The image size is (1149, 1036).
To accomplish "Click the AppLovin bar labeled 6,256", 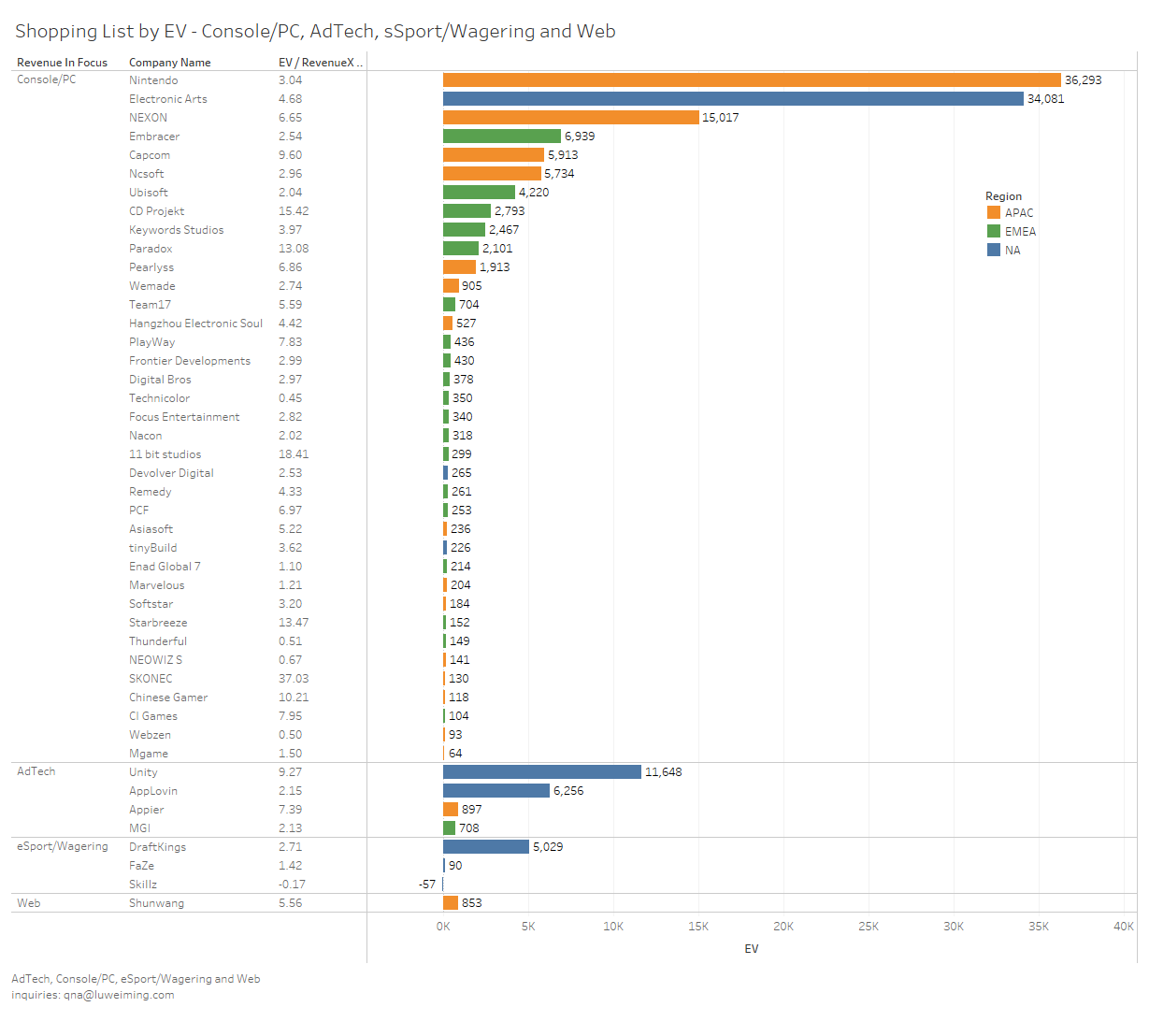I will 496,791.
